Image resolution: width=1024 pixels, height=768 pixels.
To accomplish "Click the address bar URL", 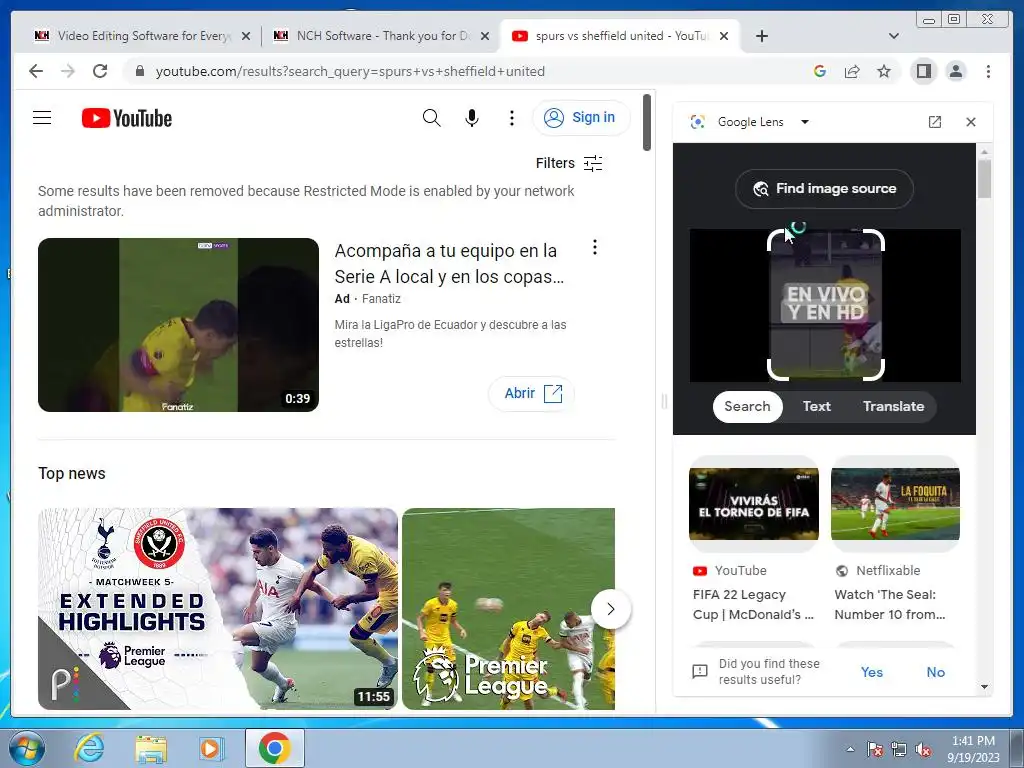I will point(350,71).
